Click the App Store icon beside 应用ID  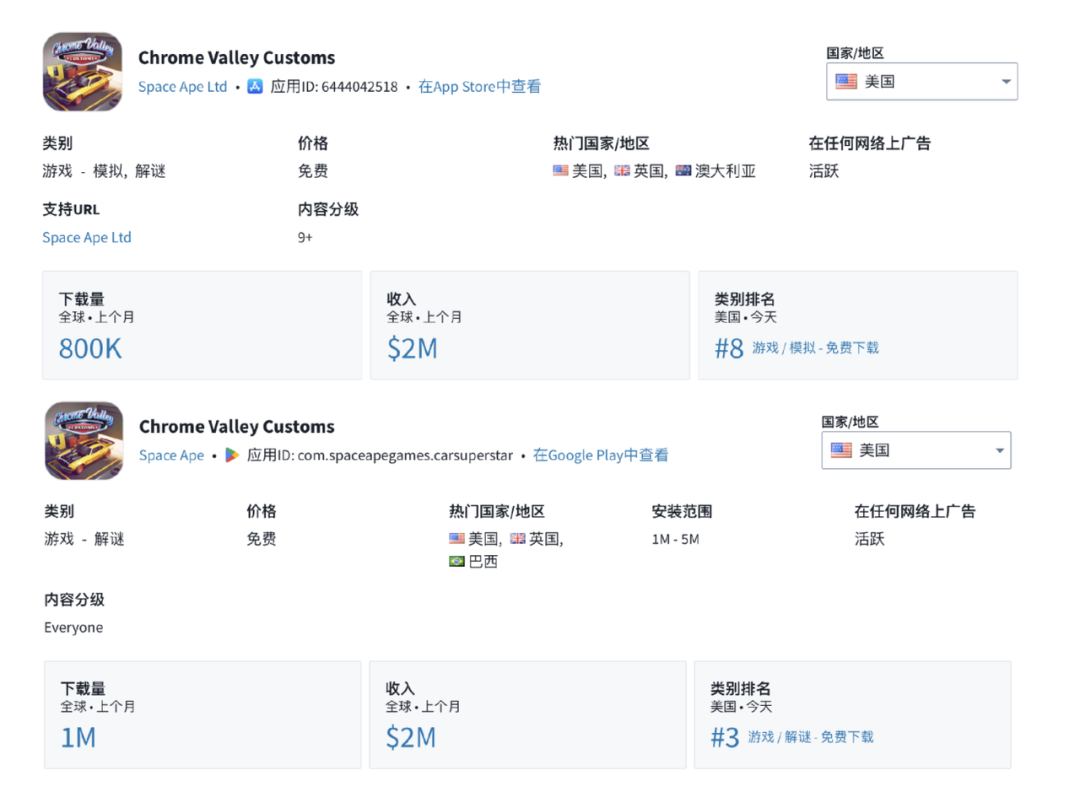(255, 87)
